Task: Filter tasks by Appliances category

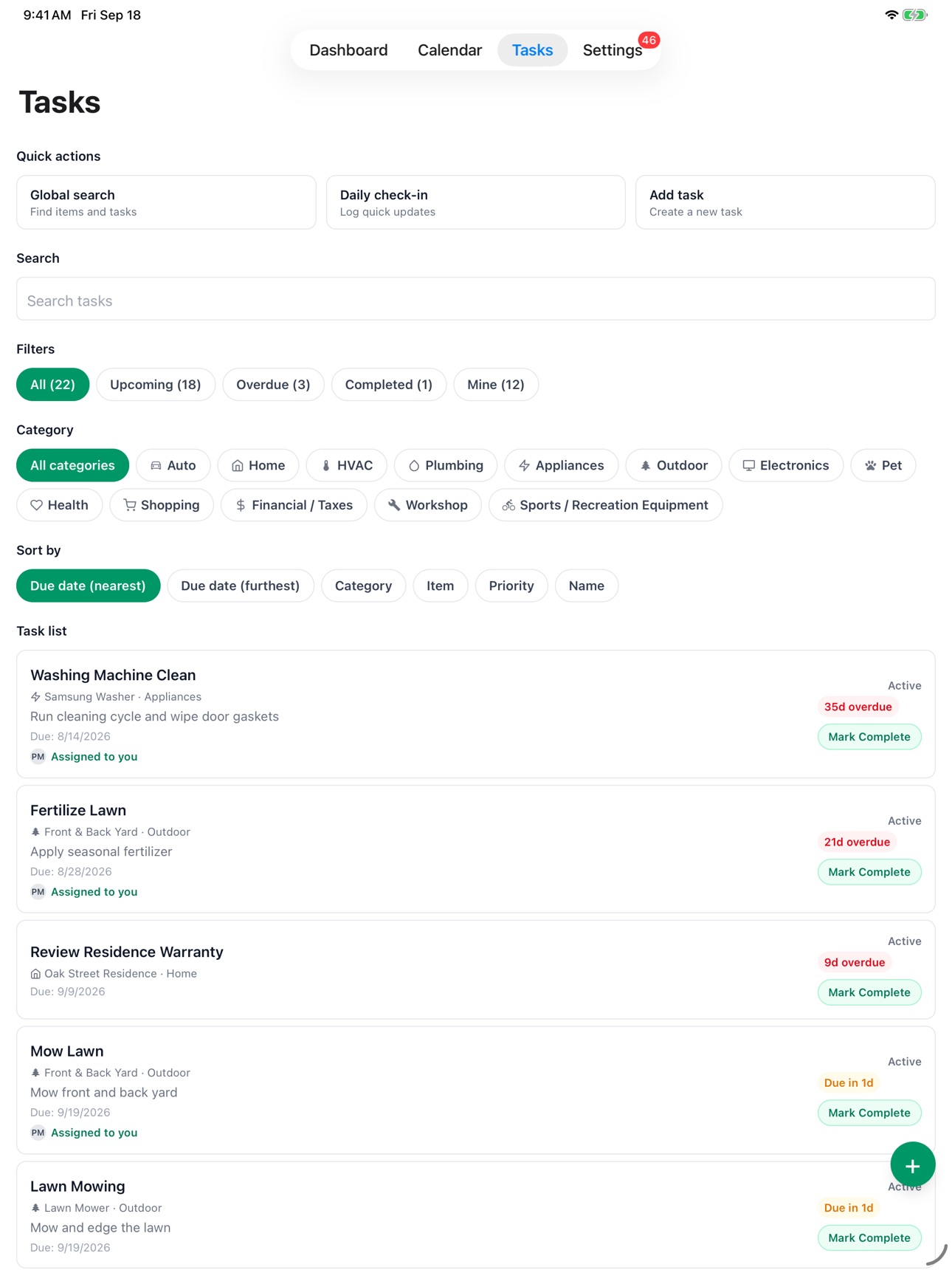Action: coord(562,465)
